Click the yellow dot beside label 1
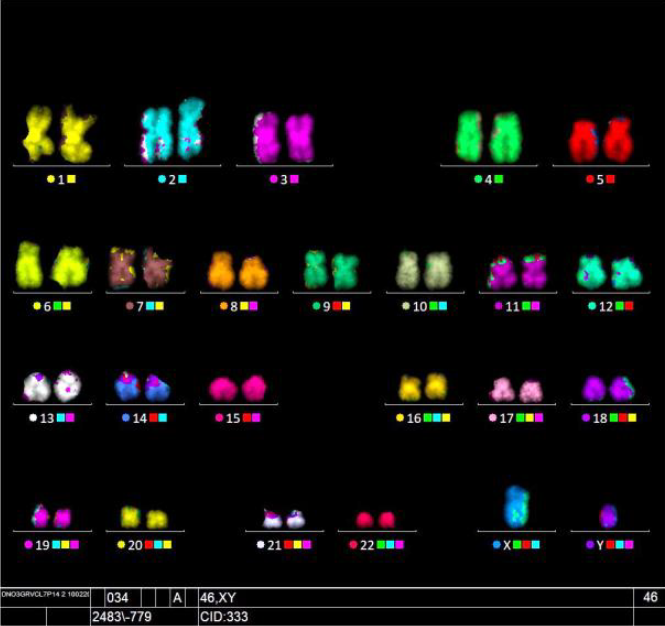Viewport: 665px width, 626px height. [50, 180]
